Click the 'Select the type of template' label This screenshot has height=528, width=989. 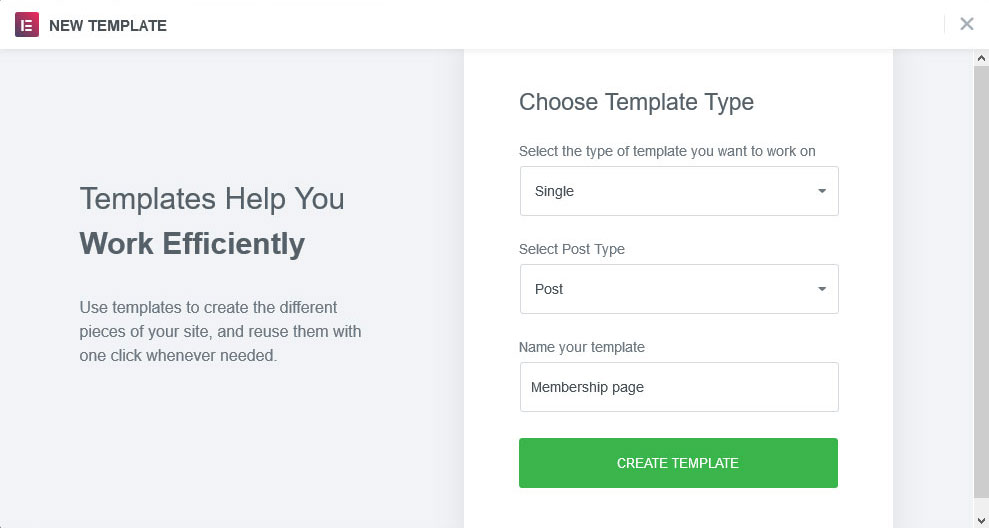click(667, 151)
